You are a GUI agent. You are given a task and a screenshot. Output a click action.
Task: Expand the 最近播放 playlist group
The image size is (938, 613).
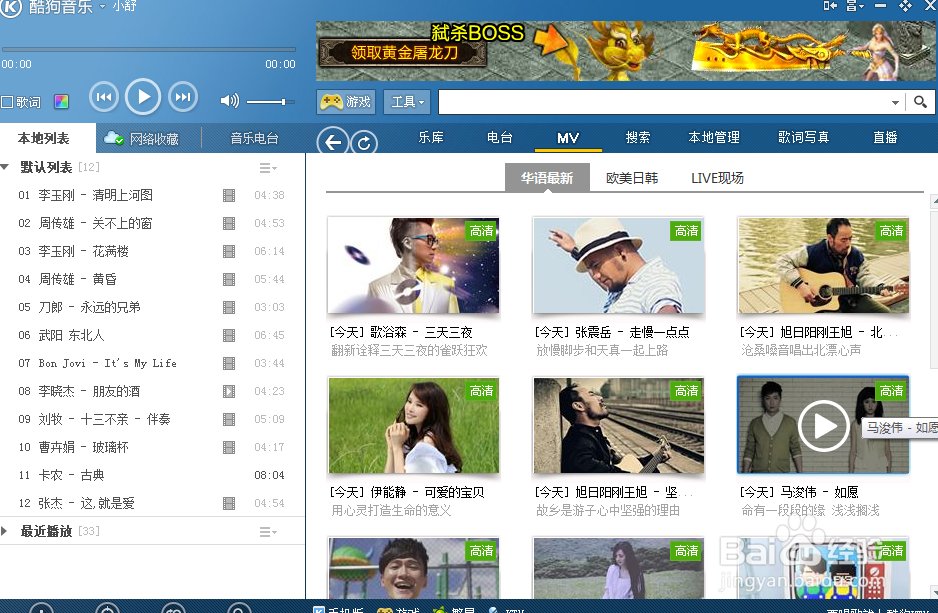(x=6, y=531)
